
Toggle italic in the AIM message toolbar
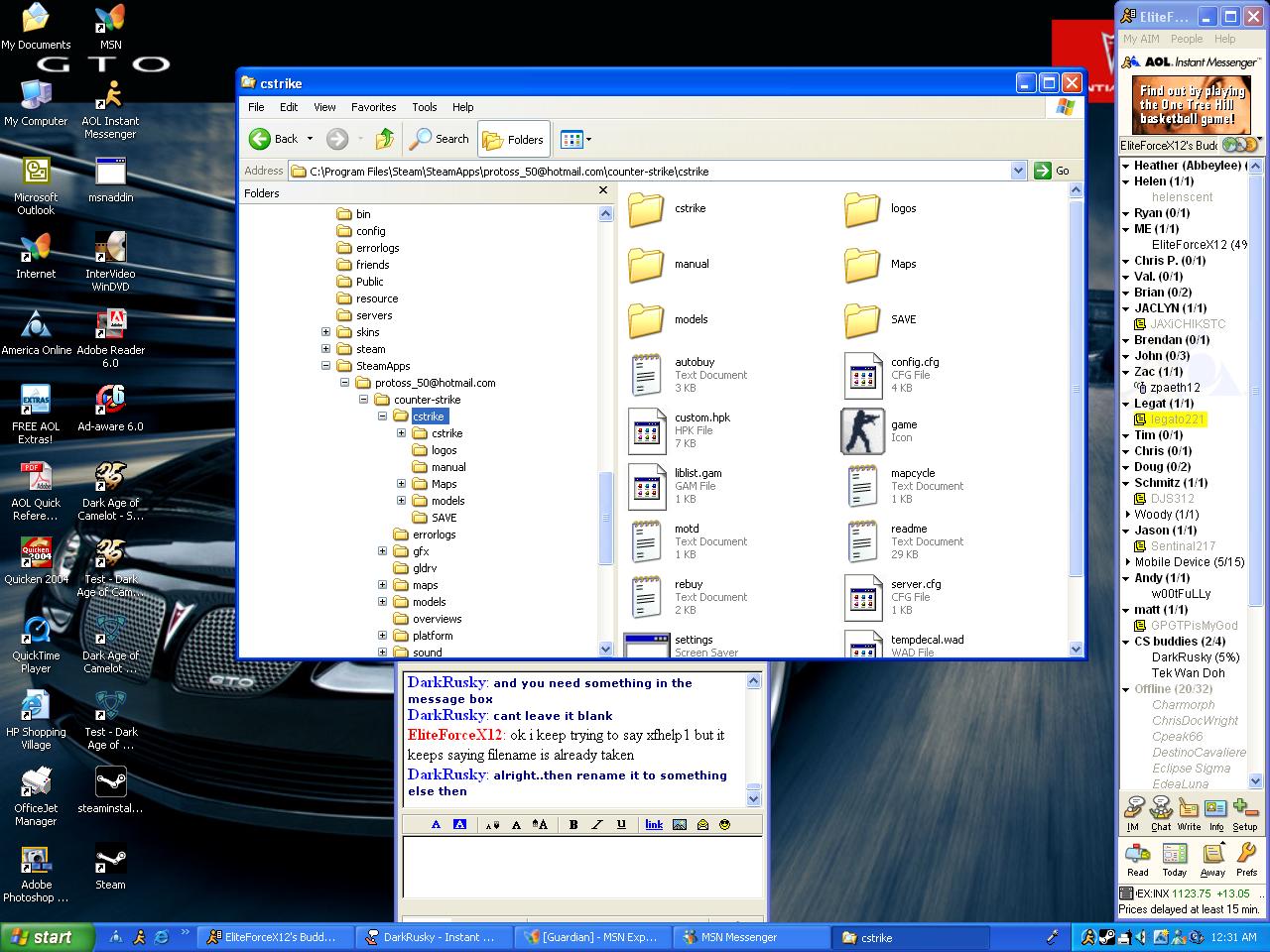[597, 824]
